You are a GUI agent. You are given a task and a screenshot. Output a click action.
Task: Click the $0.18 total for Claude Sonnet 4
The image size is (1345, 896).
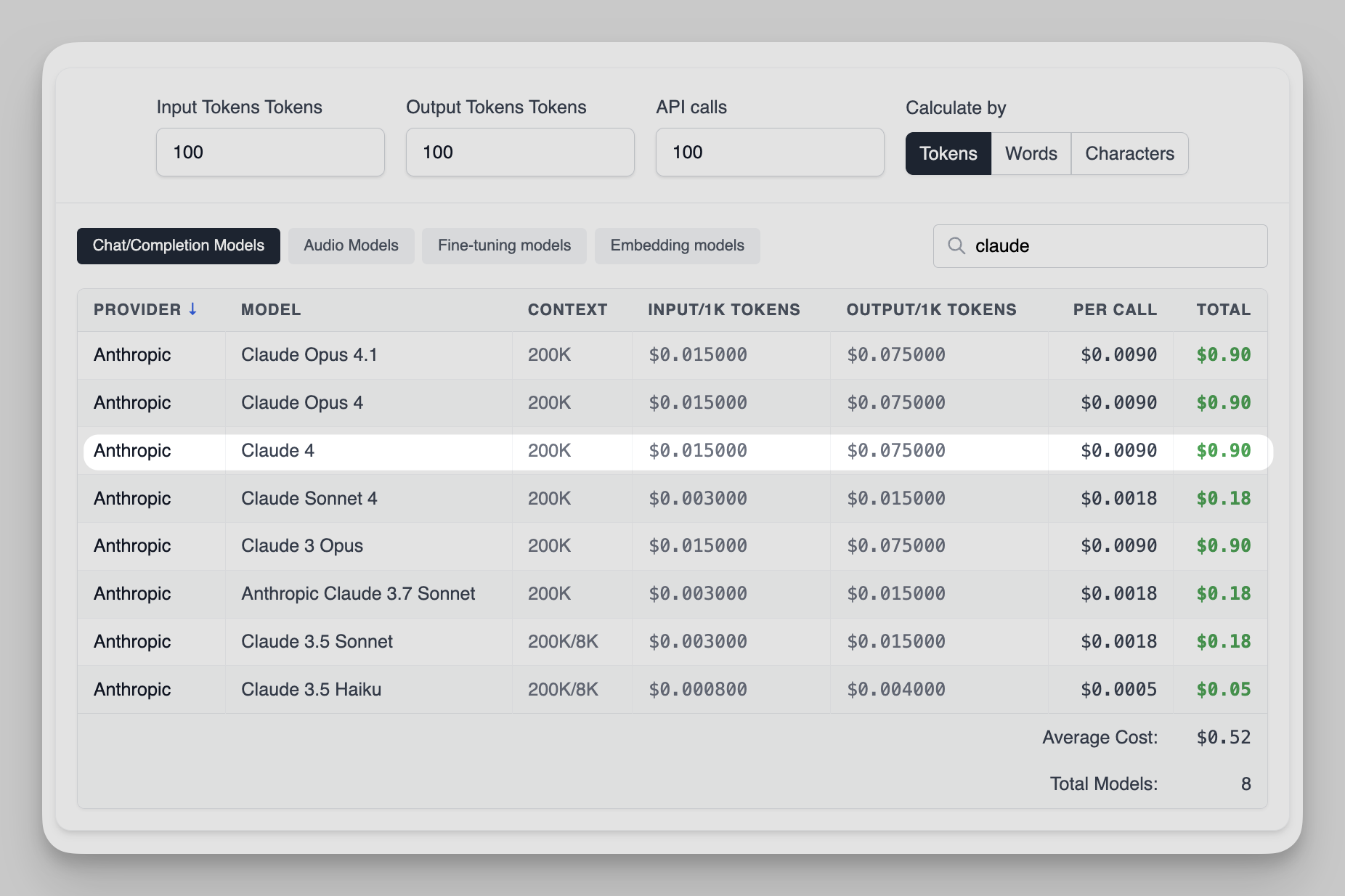tap(1224, 499)
